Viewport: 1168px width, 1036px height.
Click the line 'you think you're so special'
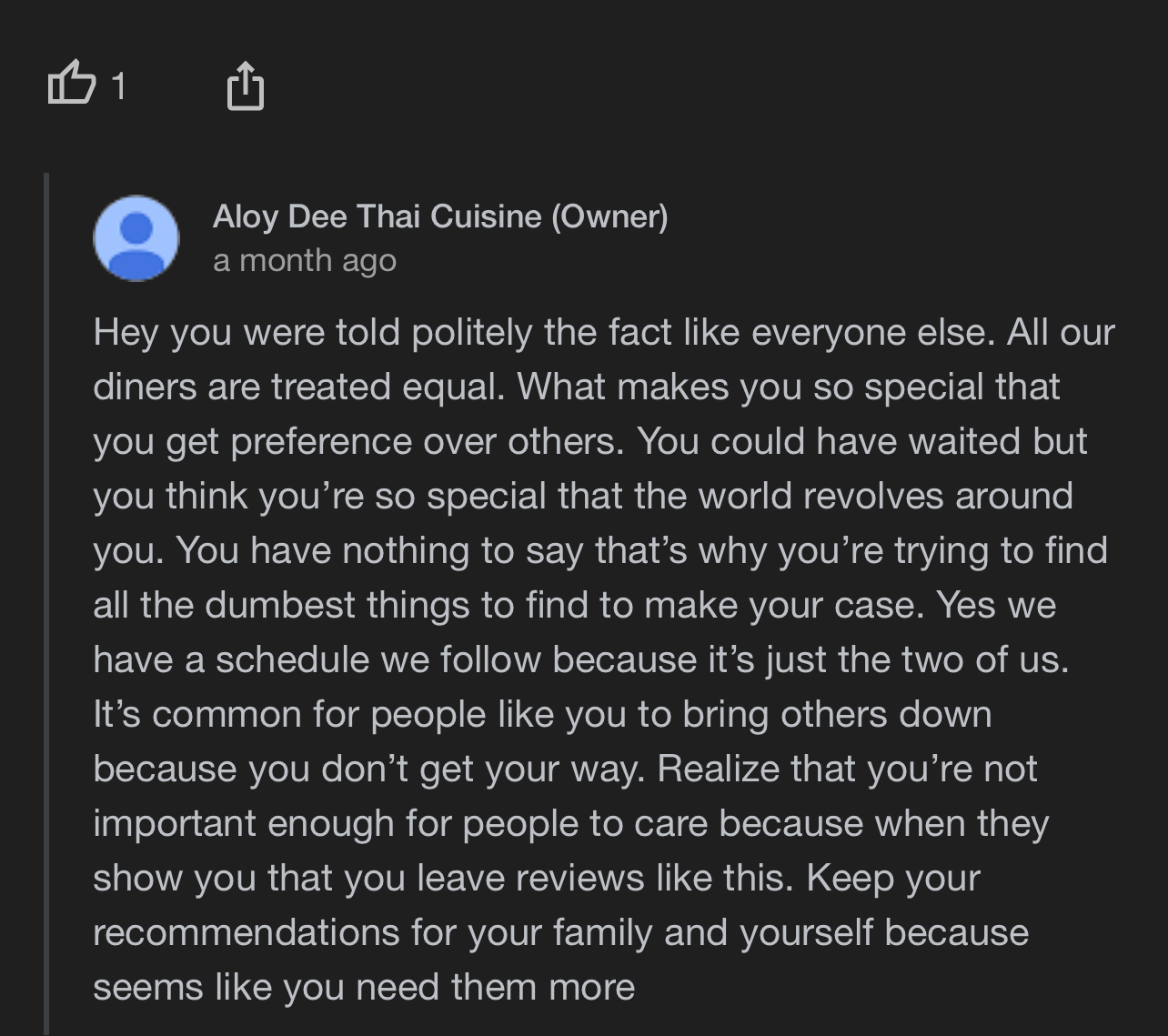[582, 497]
